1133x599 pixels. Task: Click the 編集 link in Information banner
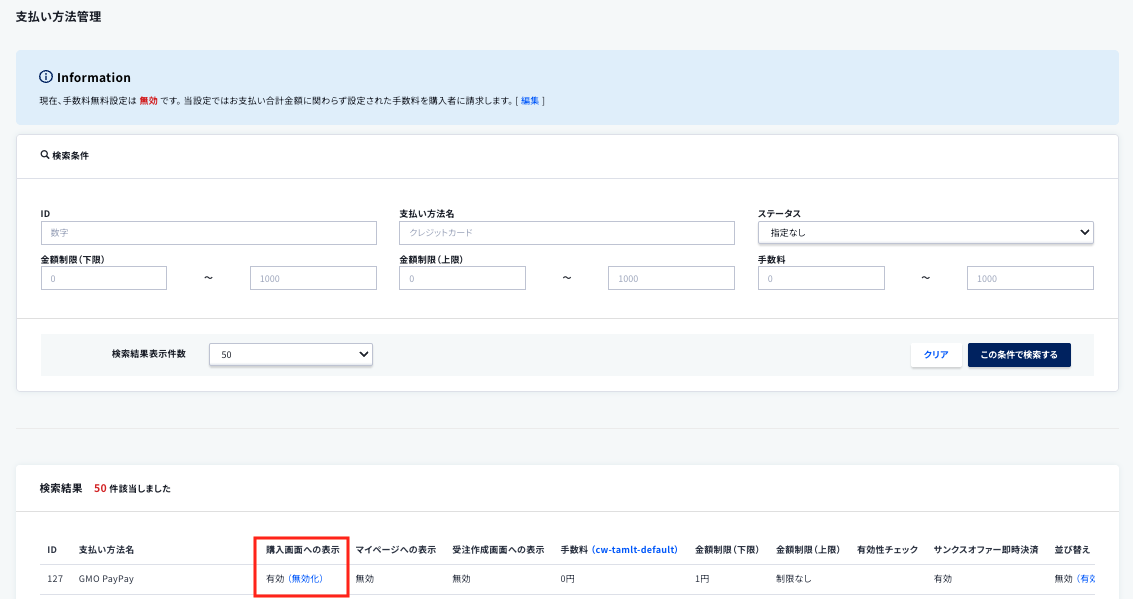click(530, 101)
